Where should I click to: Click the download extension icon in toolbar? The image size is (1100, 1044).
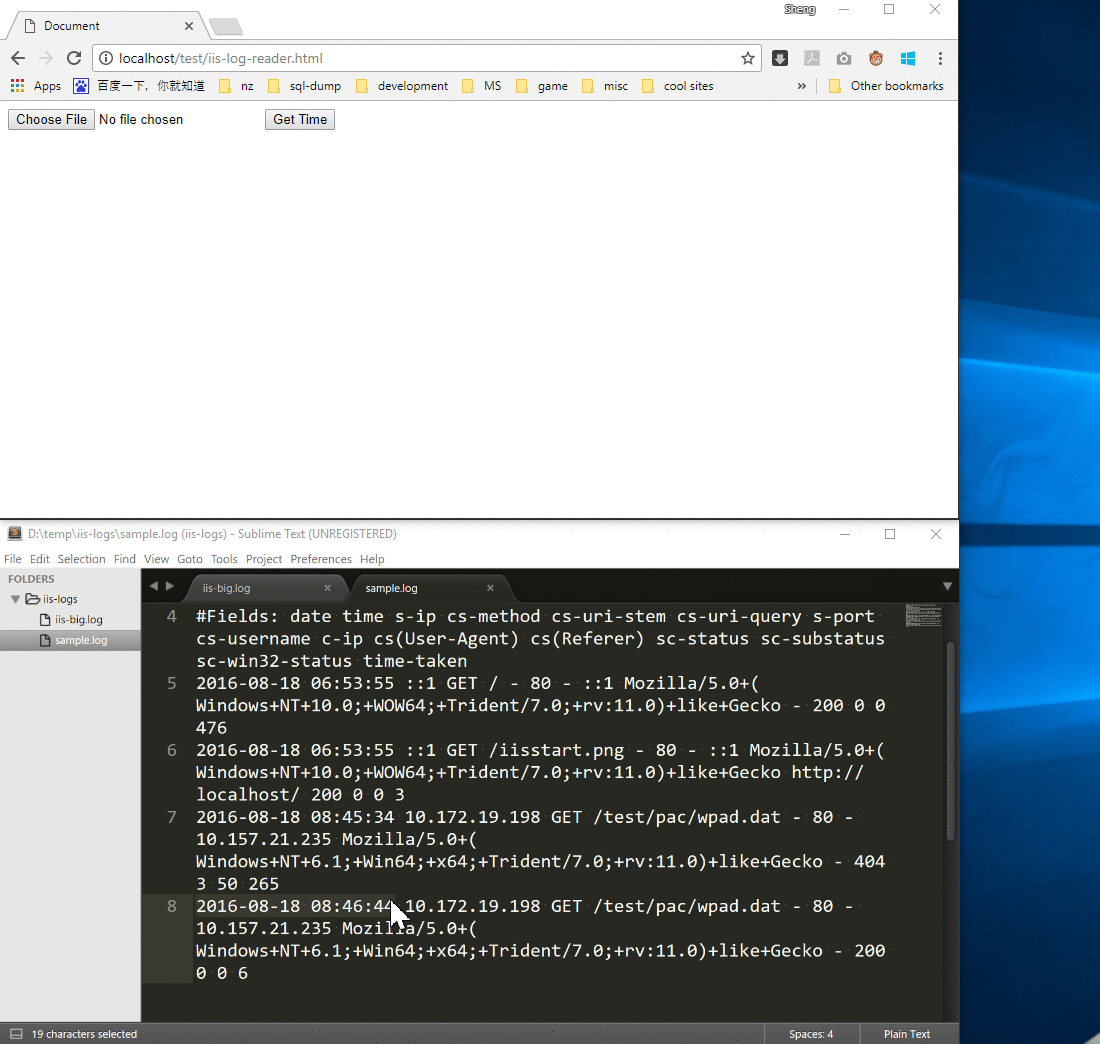(780, 58)
